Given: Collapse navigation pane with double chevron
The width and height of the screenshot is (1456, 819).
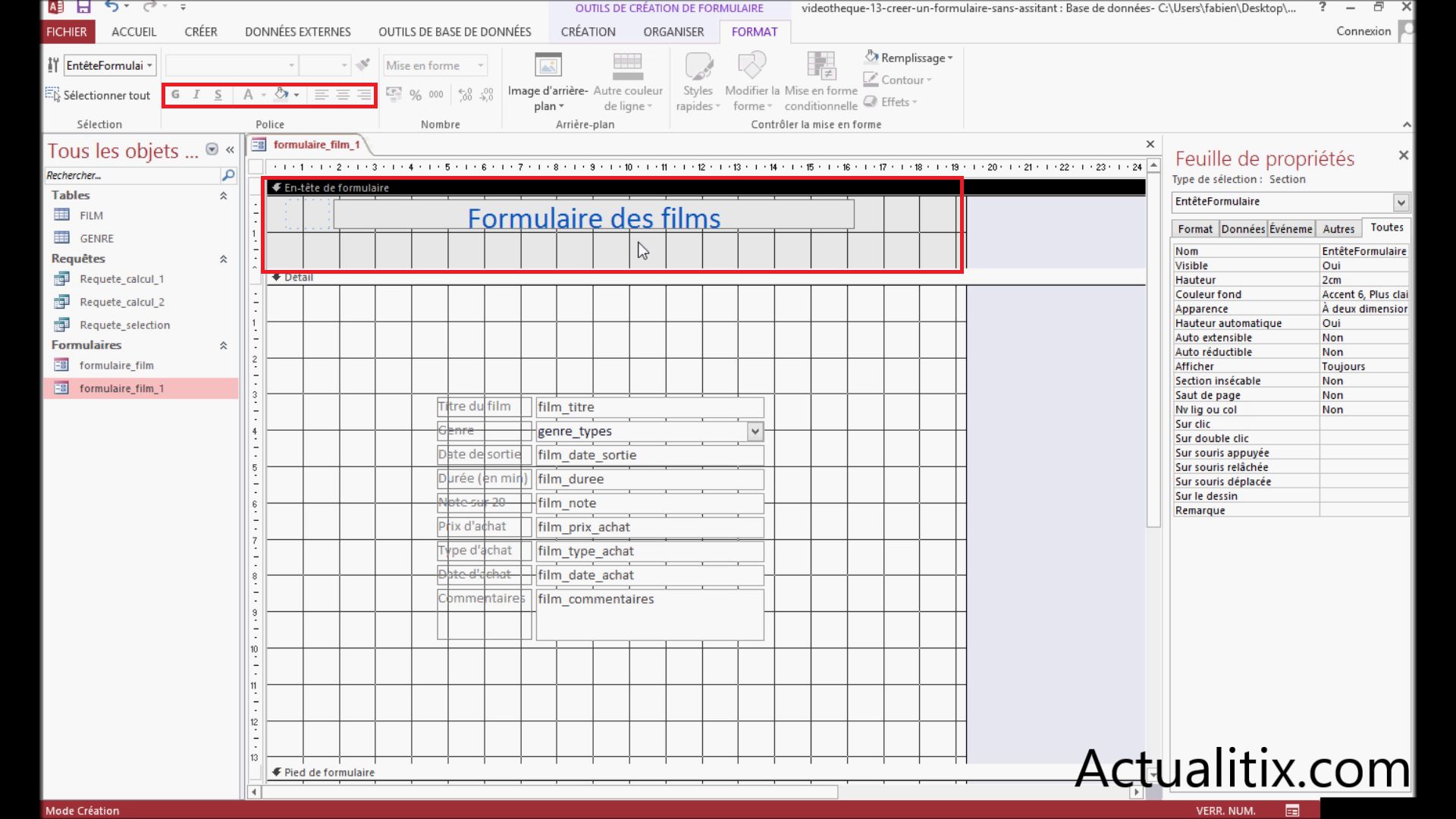Looking at the screenshot, I should (230, 150).
